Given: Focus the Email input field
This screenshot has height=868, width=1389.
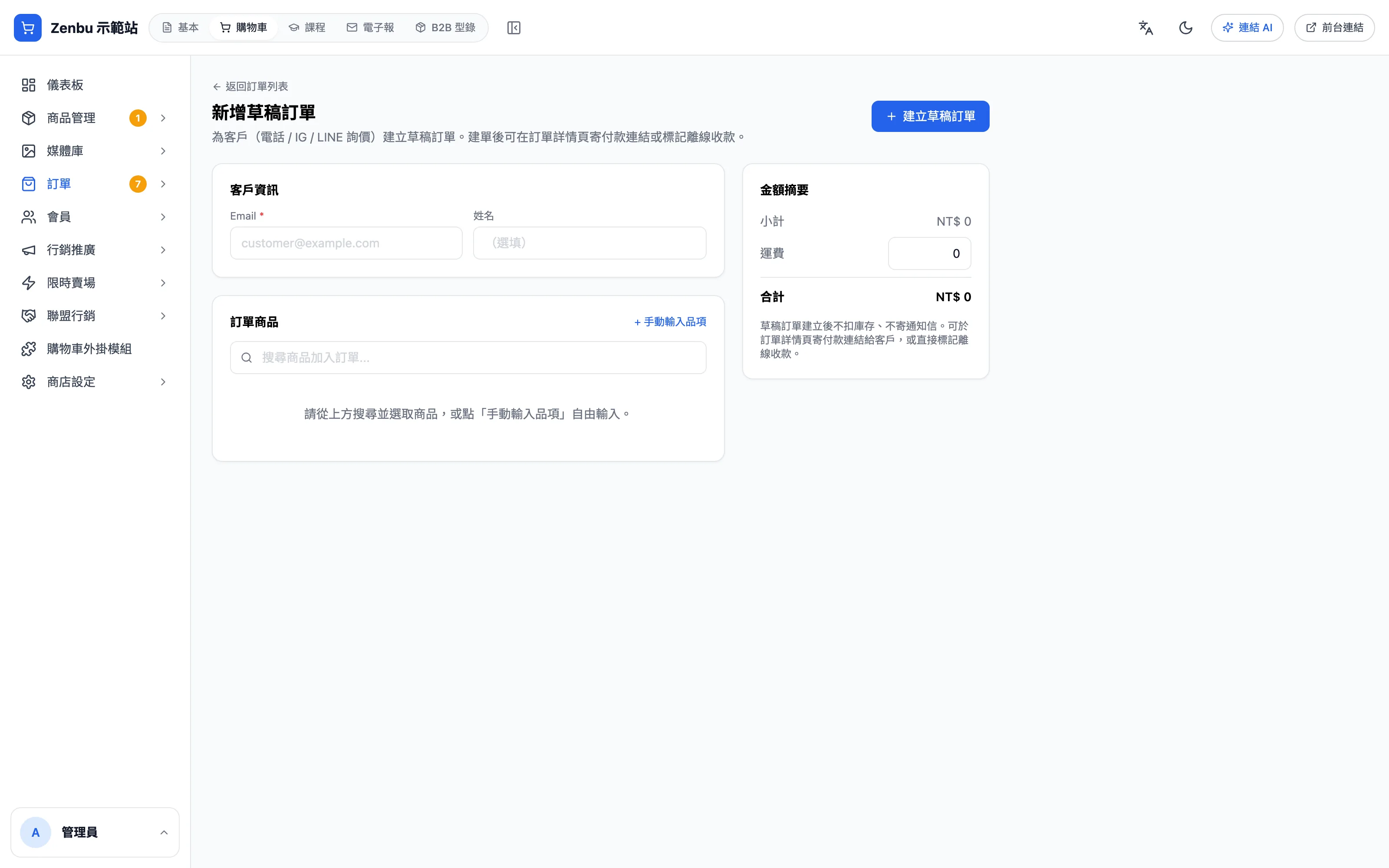Looking at the screenshot, I should point(346,243).
